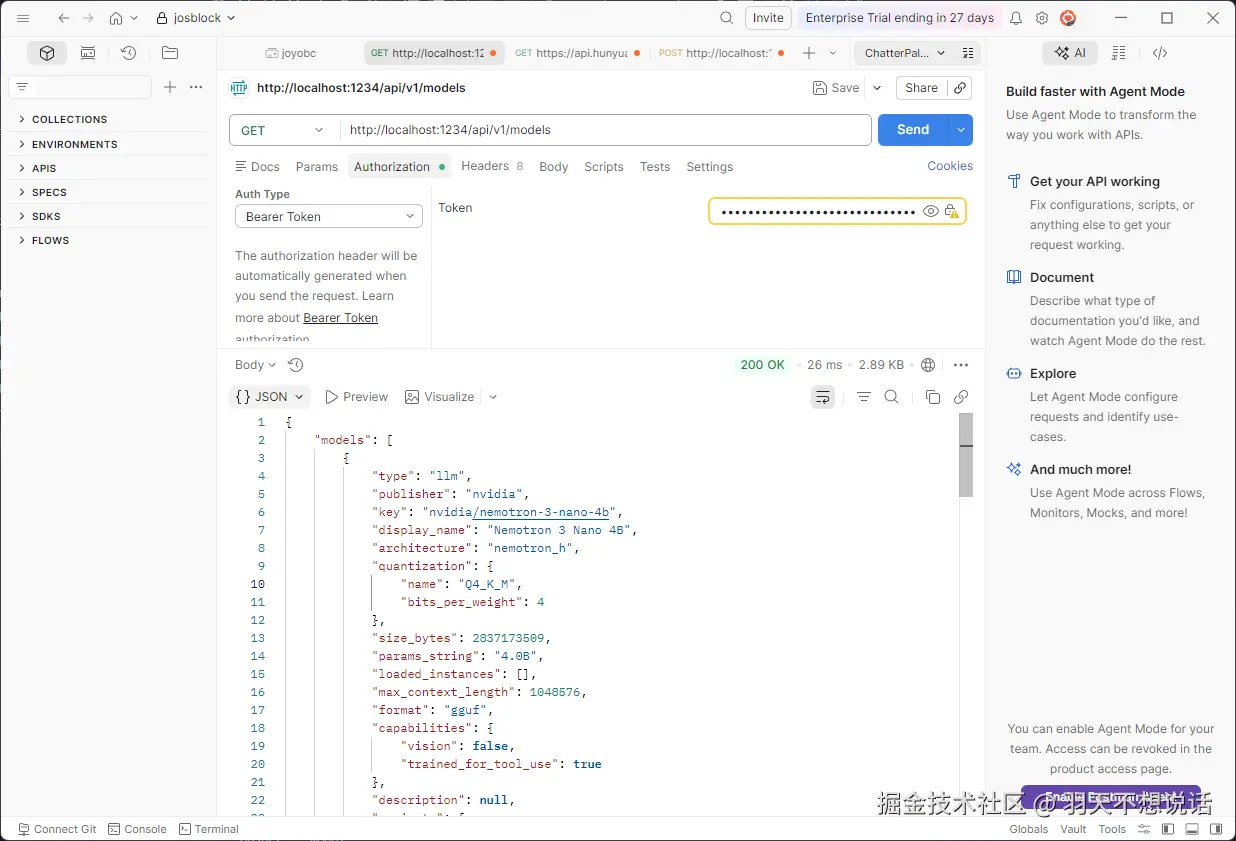The width and height of the screenshot is (1236, 841).
Task: Click the Share button
Action: pyautogui.click(x=921, y=88)
